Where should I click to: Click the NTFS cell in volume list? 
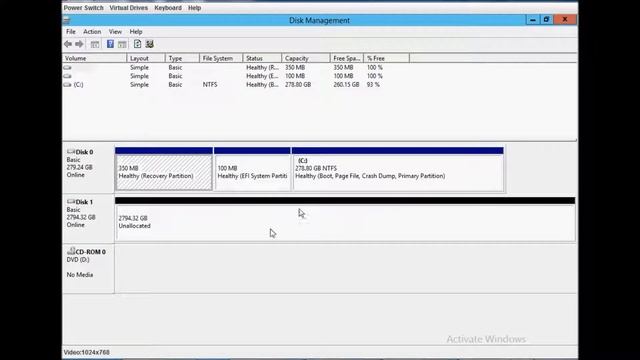[210, 84]
